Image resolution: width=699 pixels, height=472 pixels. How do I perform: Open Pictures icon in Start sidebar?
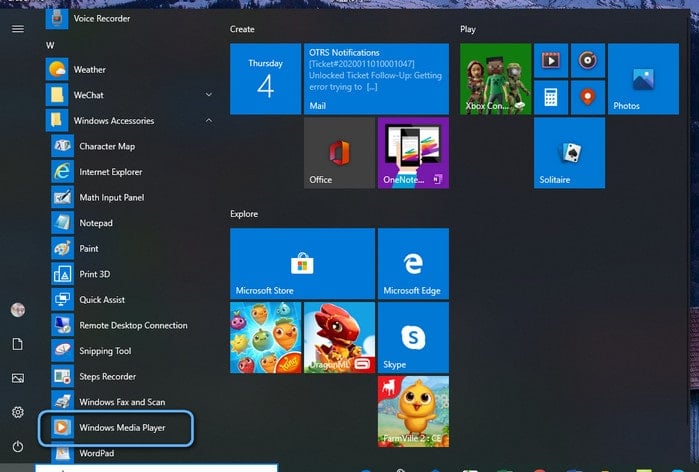18,378
